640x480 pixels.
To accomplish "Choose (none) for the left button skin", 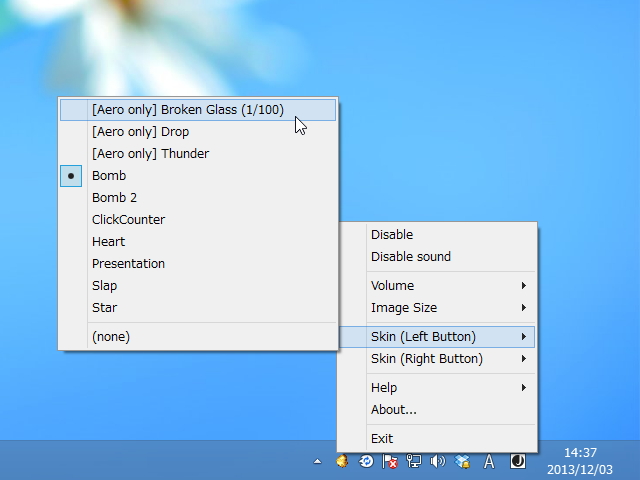I will point(198,337).
